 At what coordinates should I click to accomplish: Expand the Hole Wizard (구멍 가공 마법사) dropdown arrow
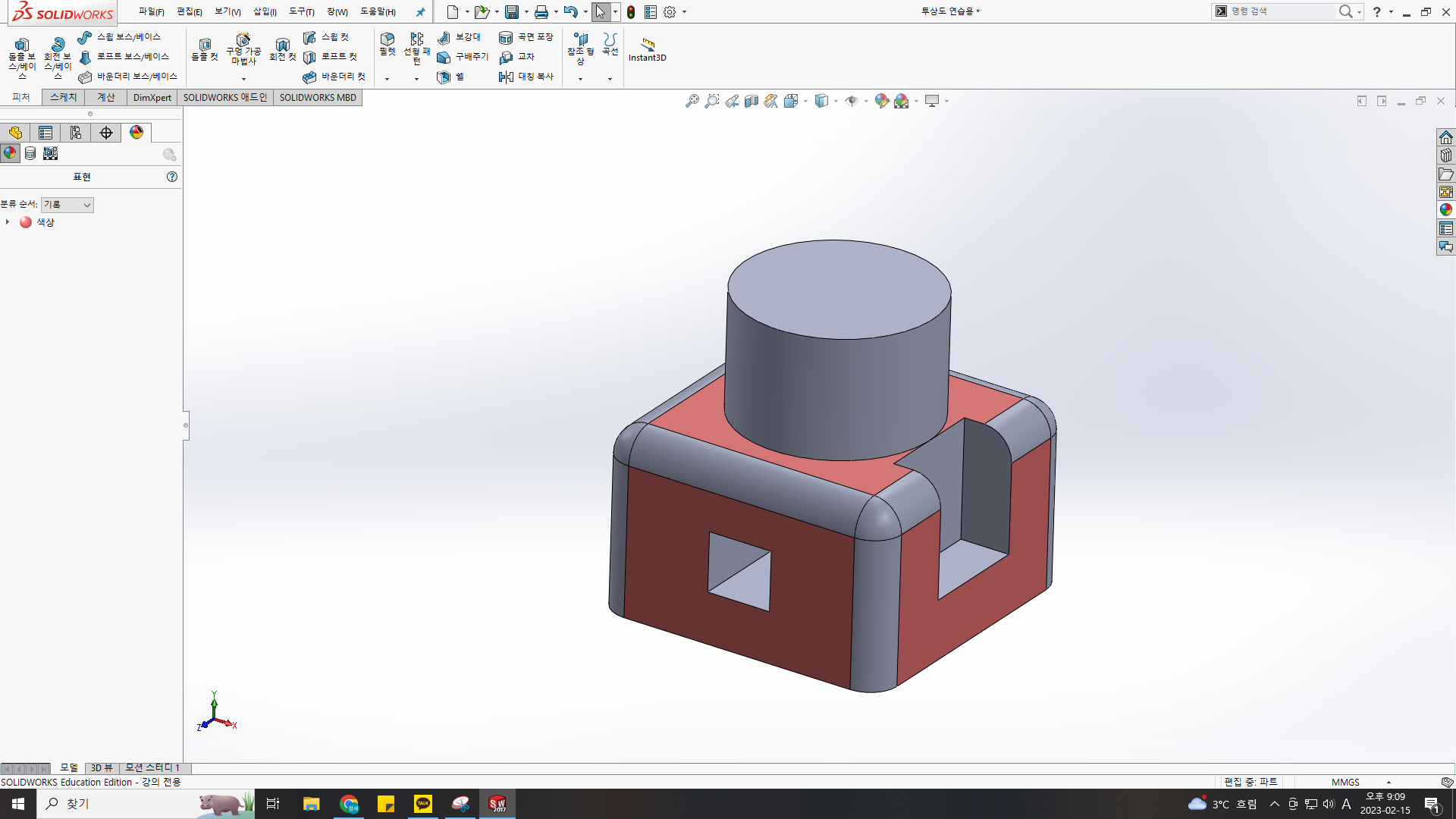tap(243, 79)
